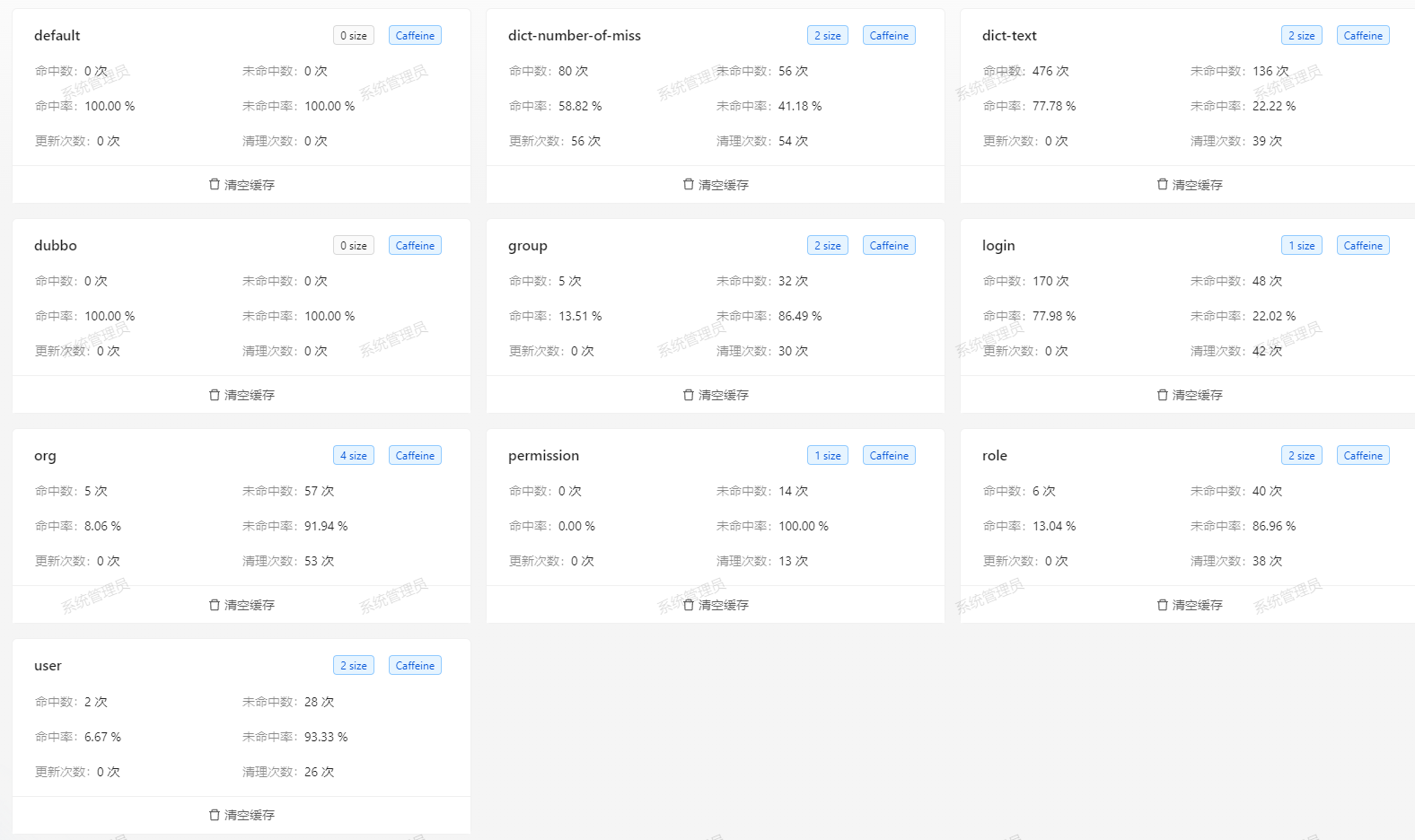Click the 4 size tag on org
This screenshot has width=1415, height=840.
click(354, 456)
